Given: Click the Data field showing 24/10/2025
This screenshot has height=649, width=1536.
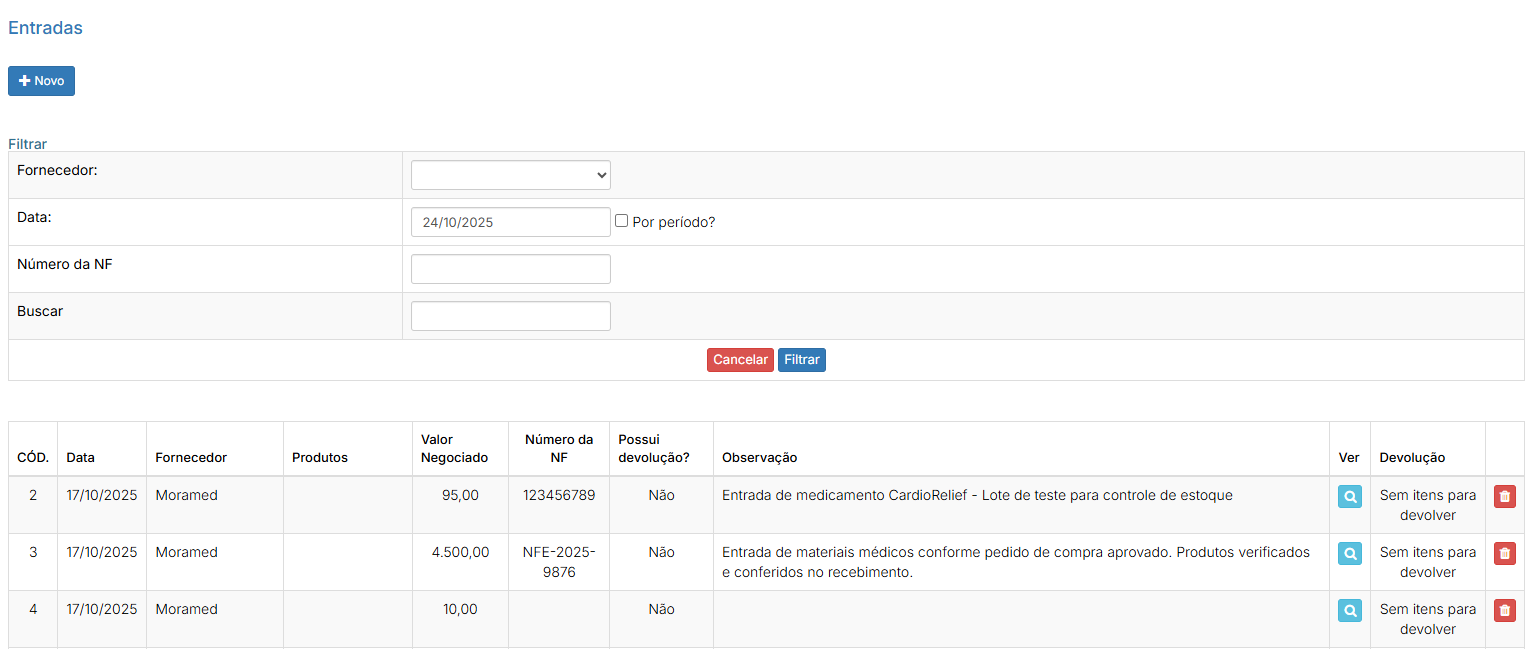Looking at the screenshot, I should 510,222.
